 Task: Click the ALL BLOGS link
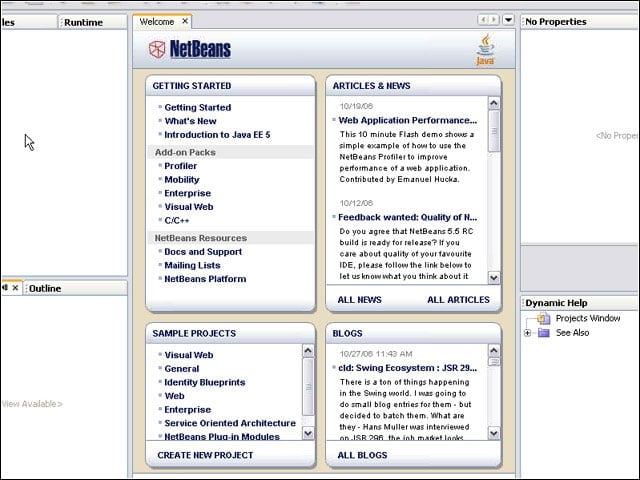tap(362, 455)
